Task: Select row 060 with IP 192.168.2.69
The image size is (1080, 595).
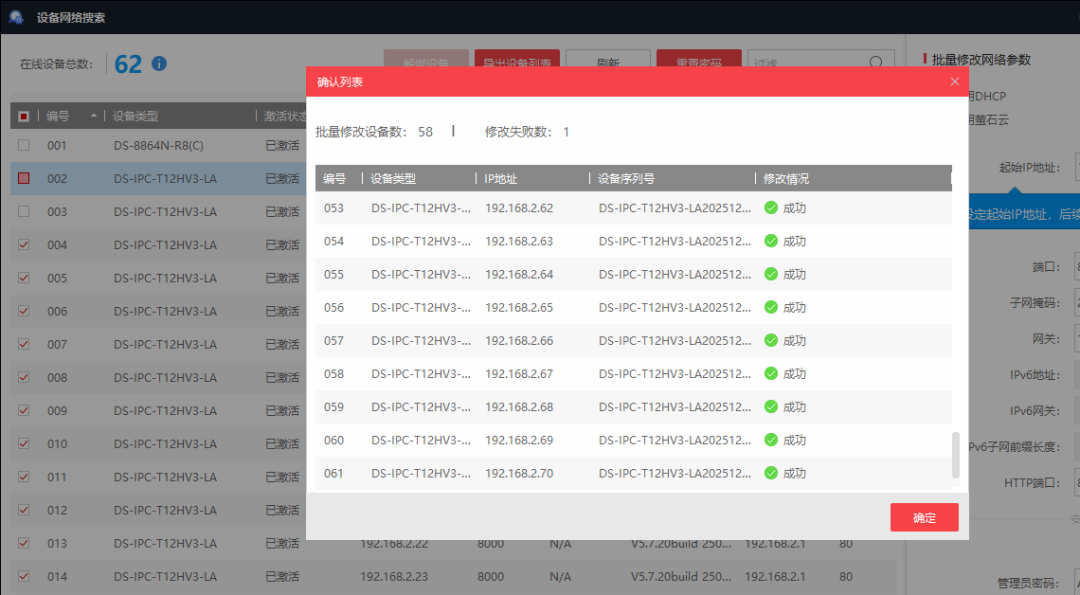Action: (517, 440)
